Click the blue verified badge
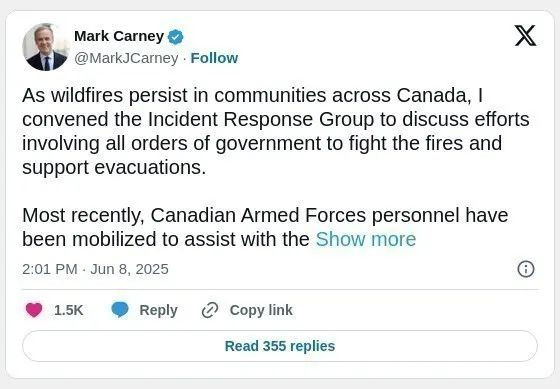The image size is (560, 389). (x=175, y=37)
